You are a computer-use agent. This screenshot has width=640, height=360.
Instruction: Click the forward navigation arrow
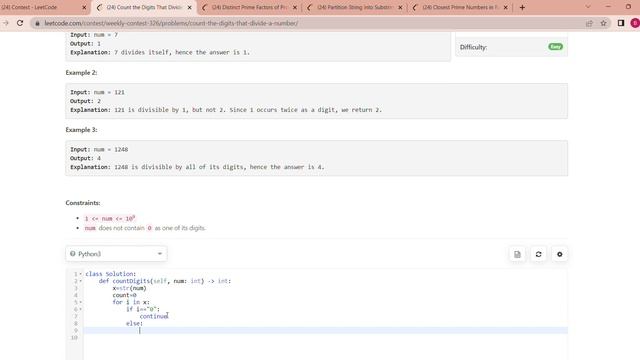pyautogui.click(x=6, y=23)
